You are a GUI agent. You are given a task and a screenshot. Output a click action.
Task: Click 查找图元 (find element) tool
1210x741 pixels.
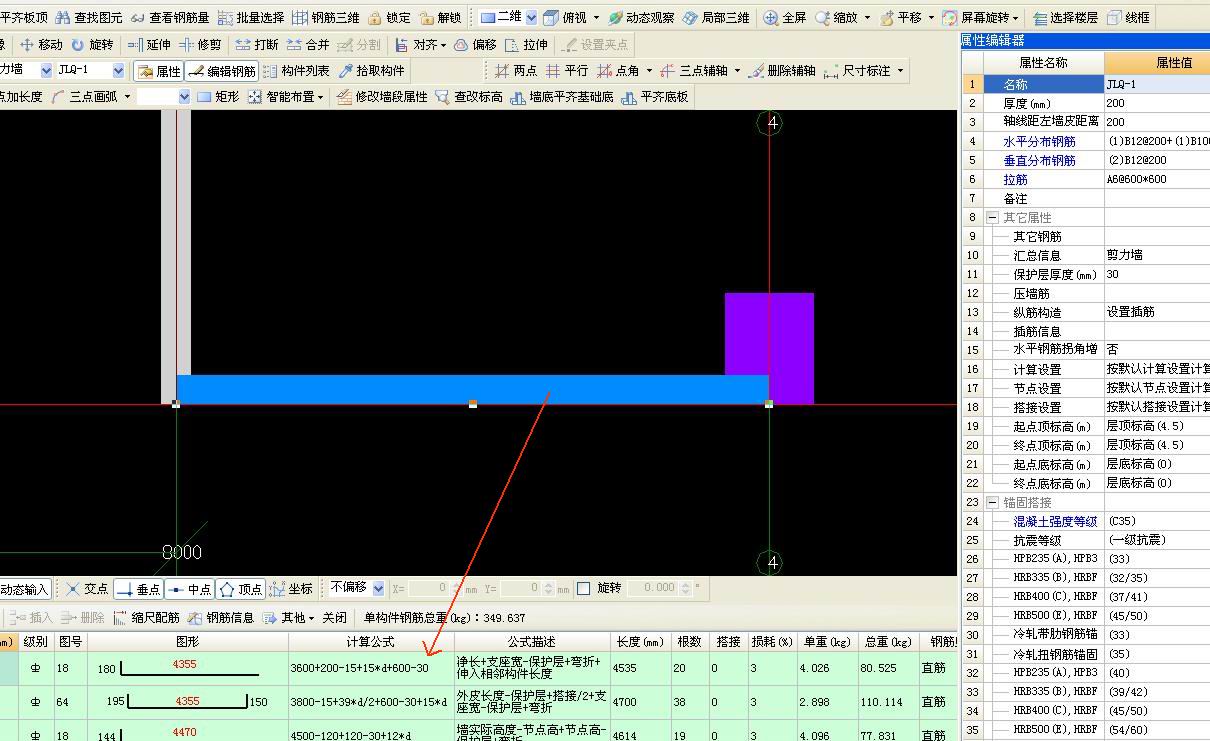coord(90,18)
